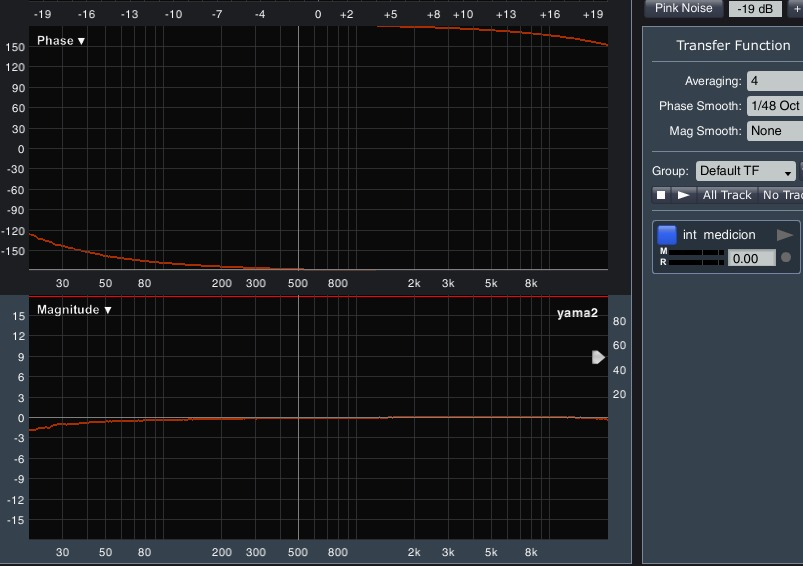Open the Phase plot type dropdown
Image resolution: width=803 pixels, height=566 pixels.
point(61,41)
